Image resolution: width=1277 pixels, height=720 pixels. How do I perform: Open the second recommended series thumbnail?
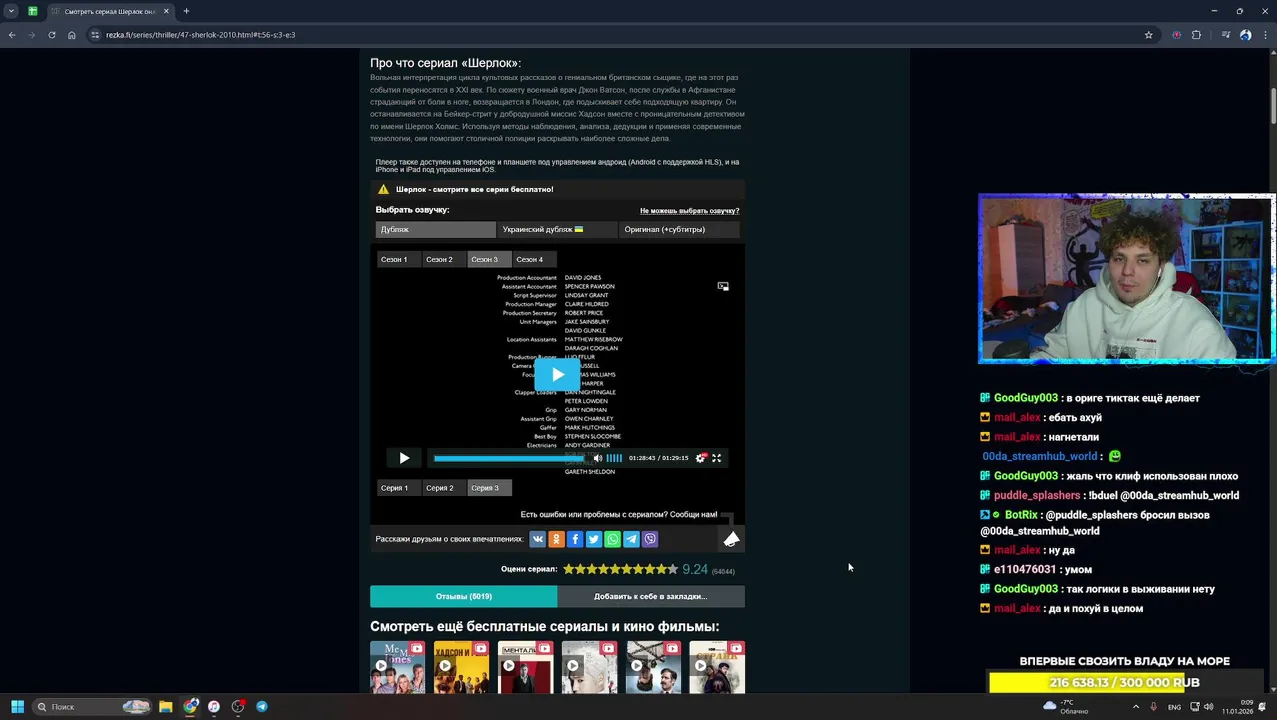(461, 667)
